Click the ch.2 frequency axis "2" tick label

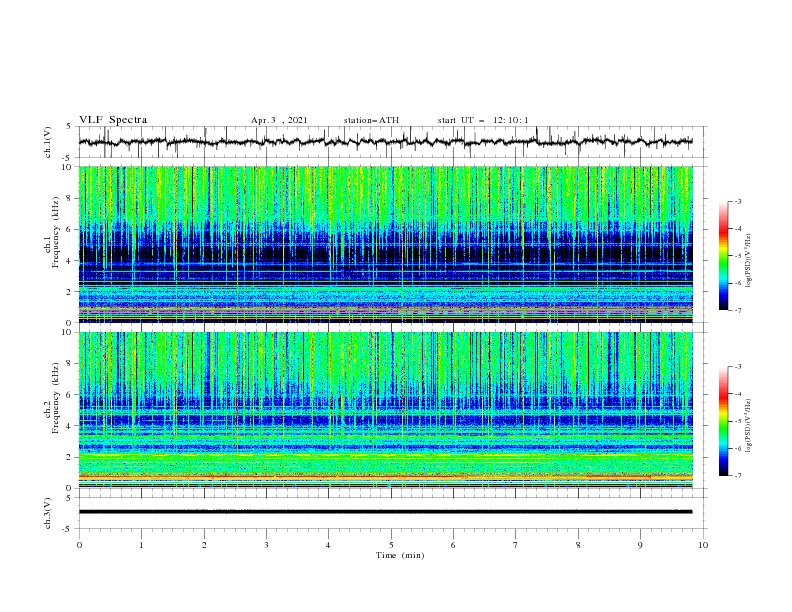click(x=71, y=457)
